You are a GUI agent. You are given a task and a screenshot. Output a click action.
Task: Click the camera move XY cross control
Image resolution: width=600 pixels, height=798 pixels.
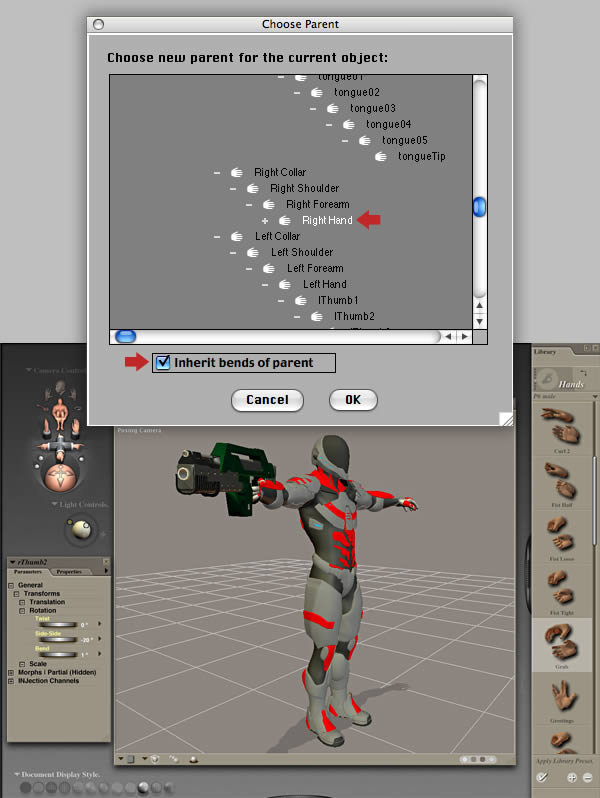60,446
